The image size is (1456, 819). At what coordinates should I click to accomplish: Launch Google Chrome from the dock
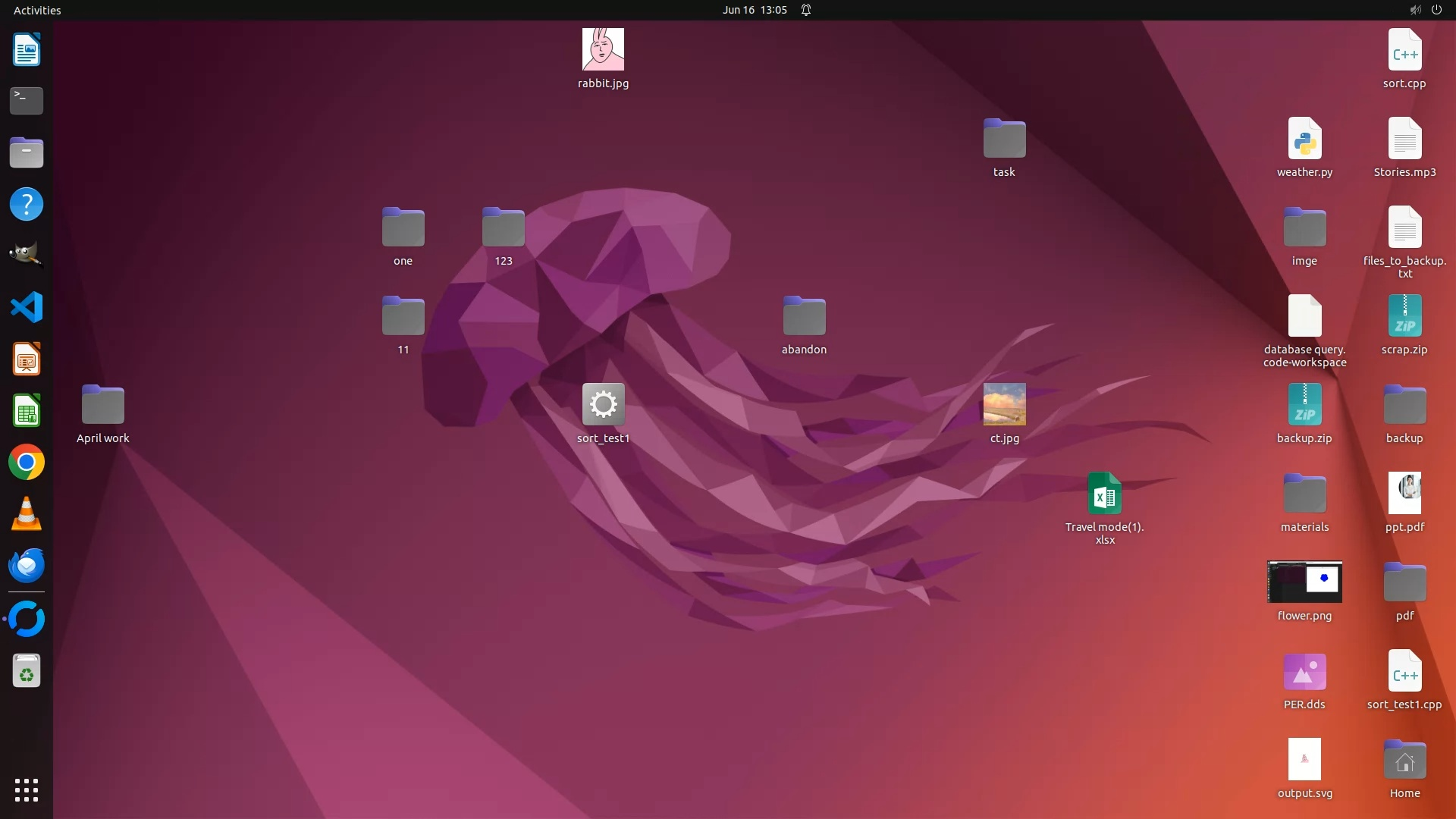pyautogui.click(x=27, y=463)
